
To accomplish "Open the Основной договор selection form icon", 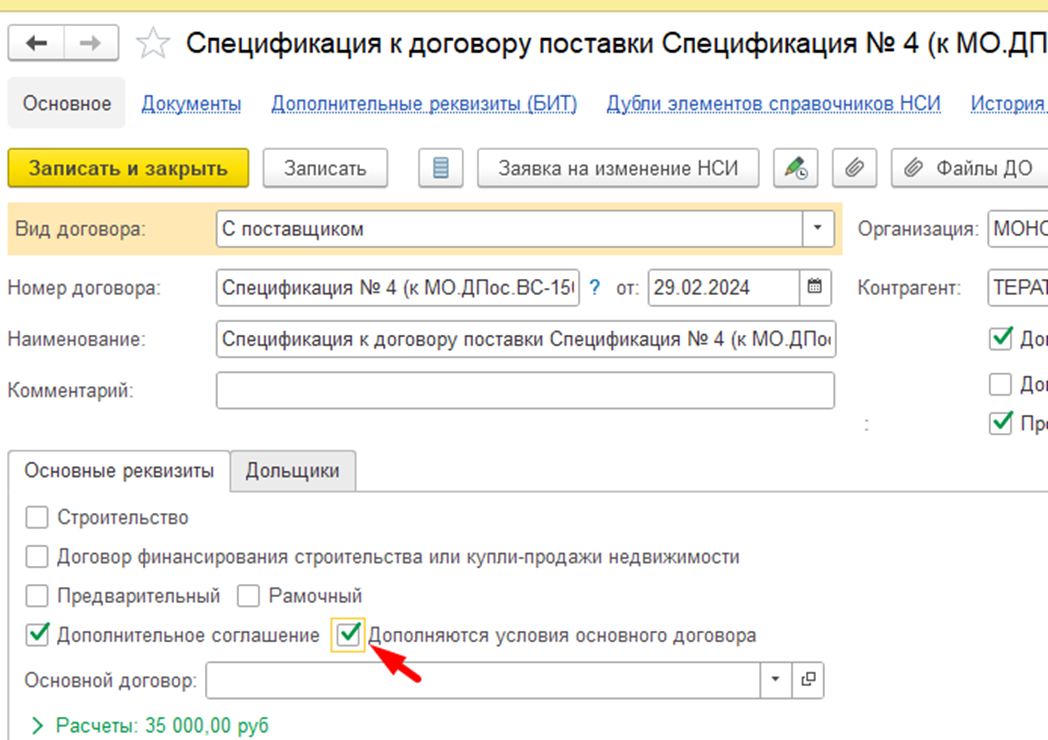I will [808, 681].
